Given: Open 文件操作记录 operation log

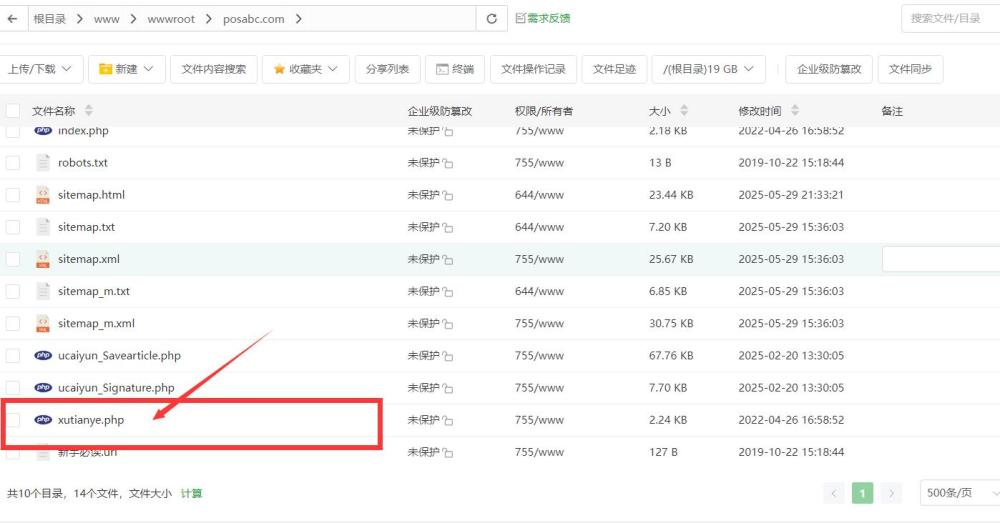Looking at the screenshot, I should 533,69.
